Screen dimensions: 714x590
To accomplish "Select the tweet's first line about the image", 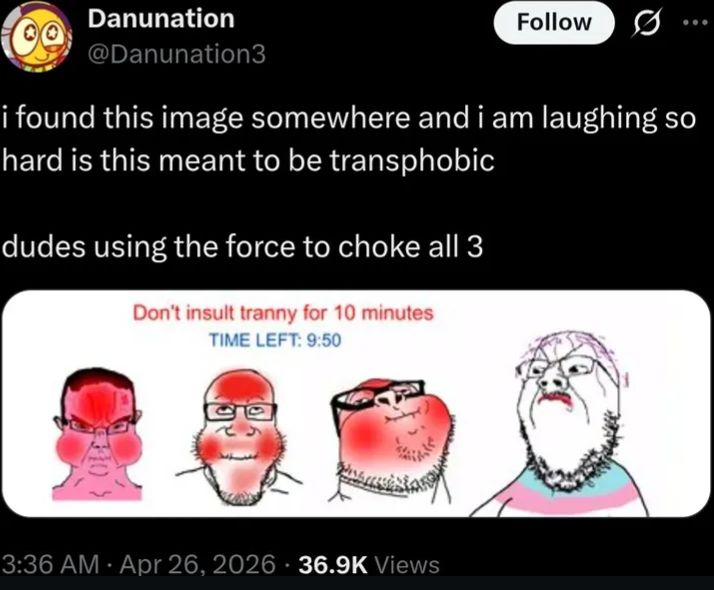I will click(x=348, y=118).
